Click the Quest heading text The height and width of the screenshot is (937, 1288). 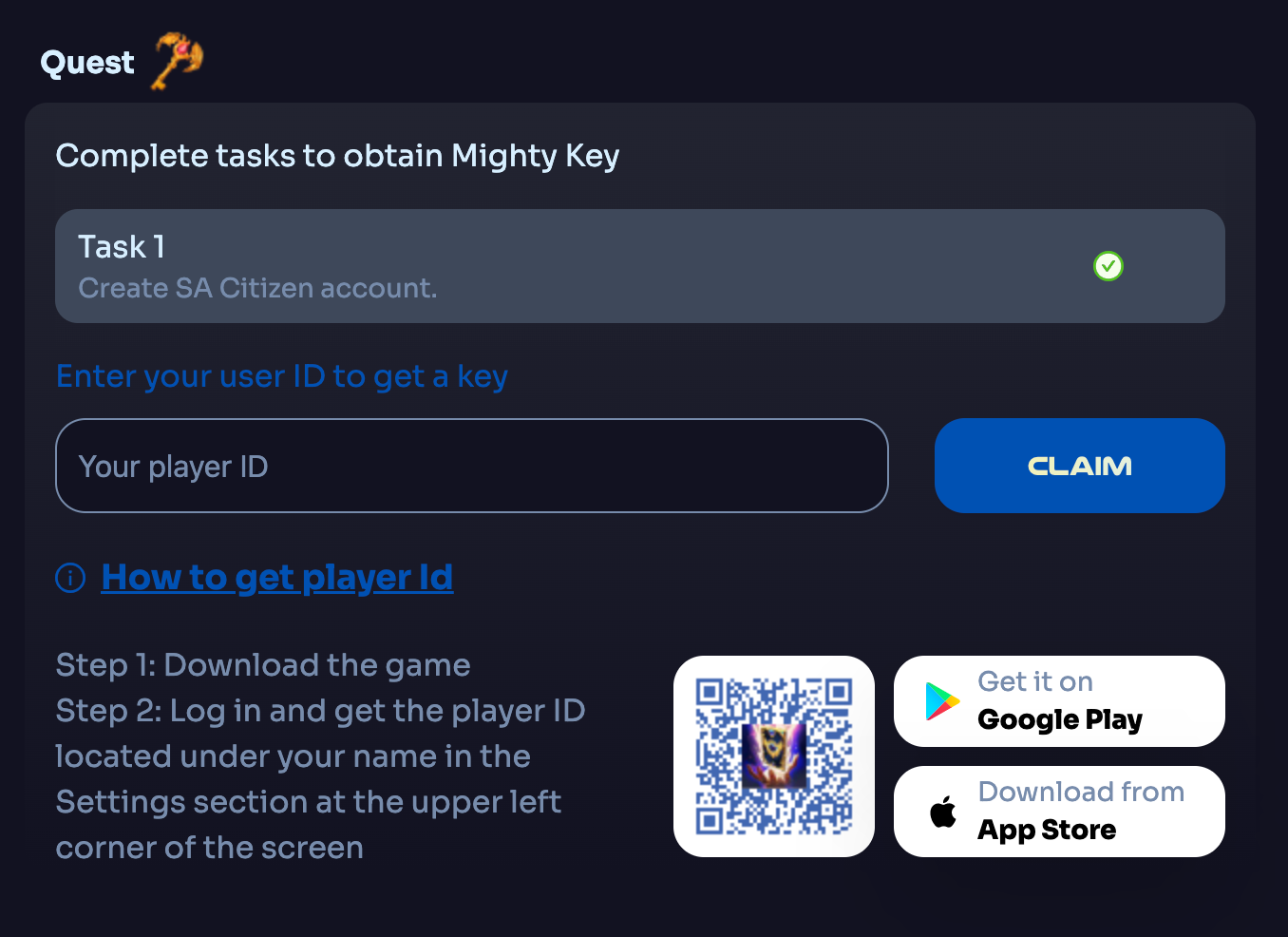click(x=87, y=63)
